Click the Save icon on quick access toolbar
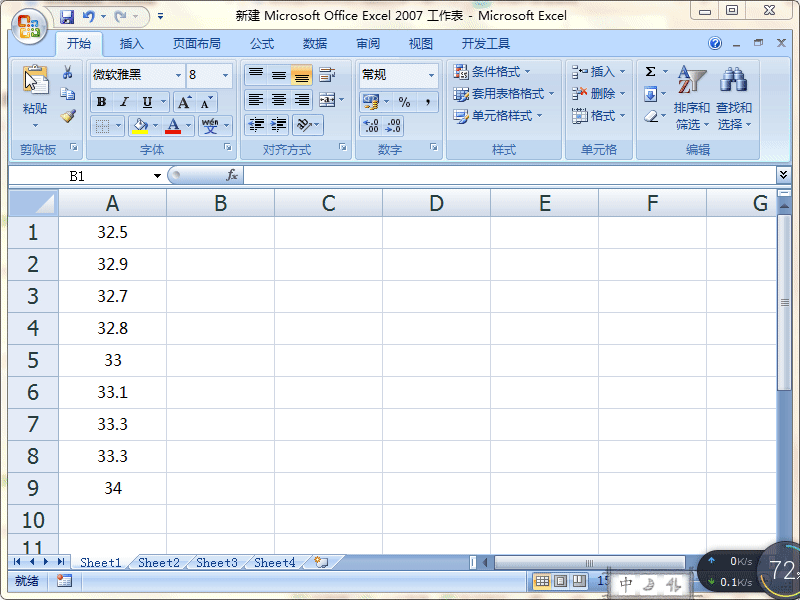The height and width of the screenshot is (600, 800). pos(67,16)
